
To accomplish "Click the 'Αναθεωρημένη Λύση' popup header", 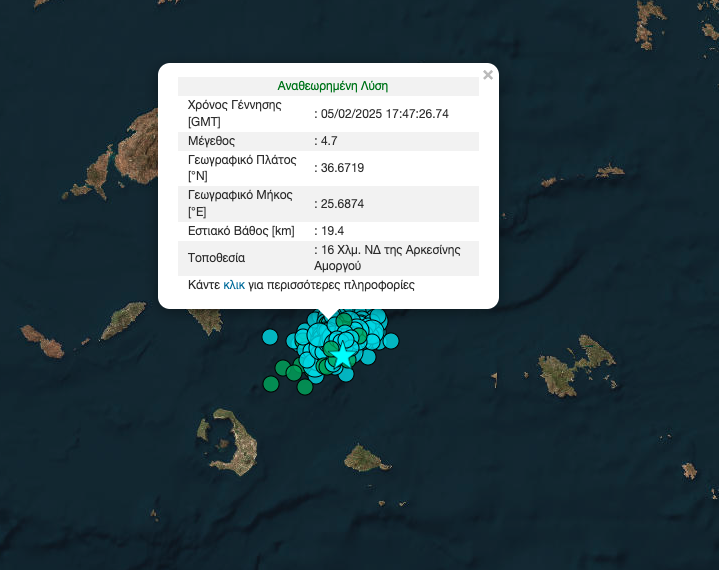I will pos(332,86).
